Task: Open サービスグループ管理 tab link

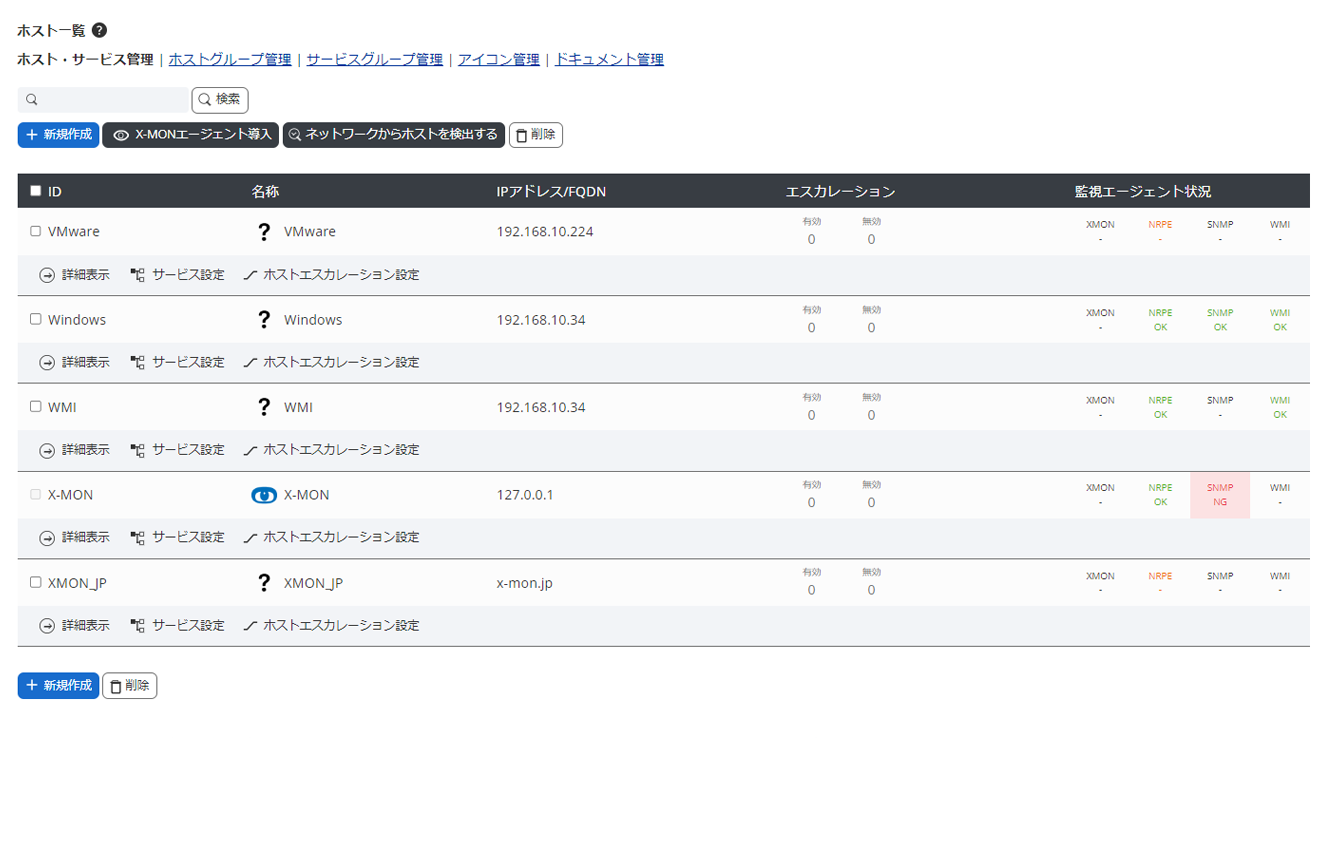Action: (374, 59)
